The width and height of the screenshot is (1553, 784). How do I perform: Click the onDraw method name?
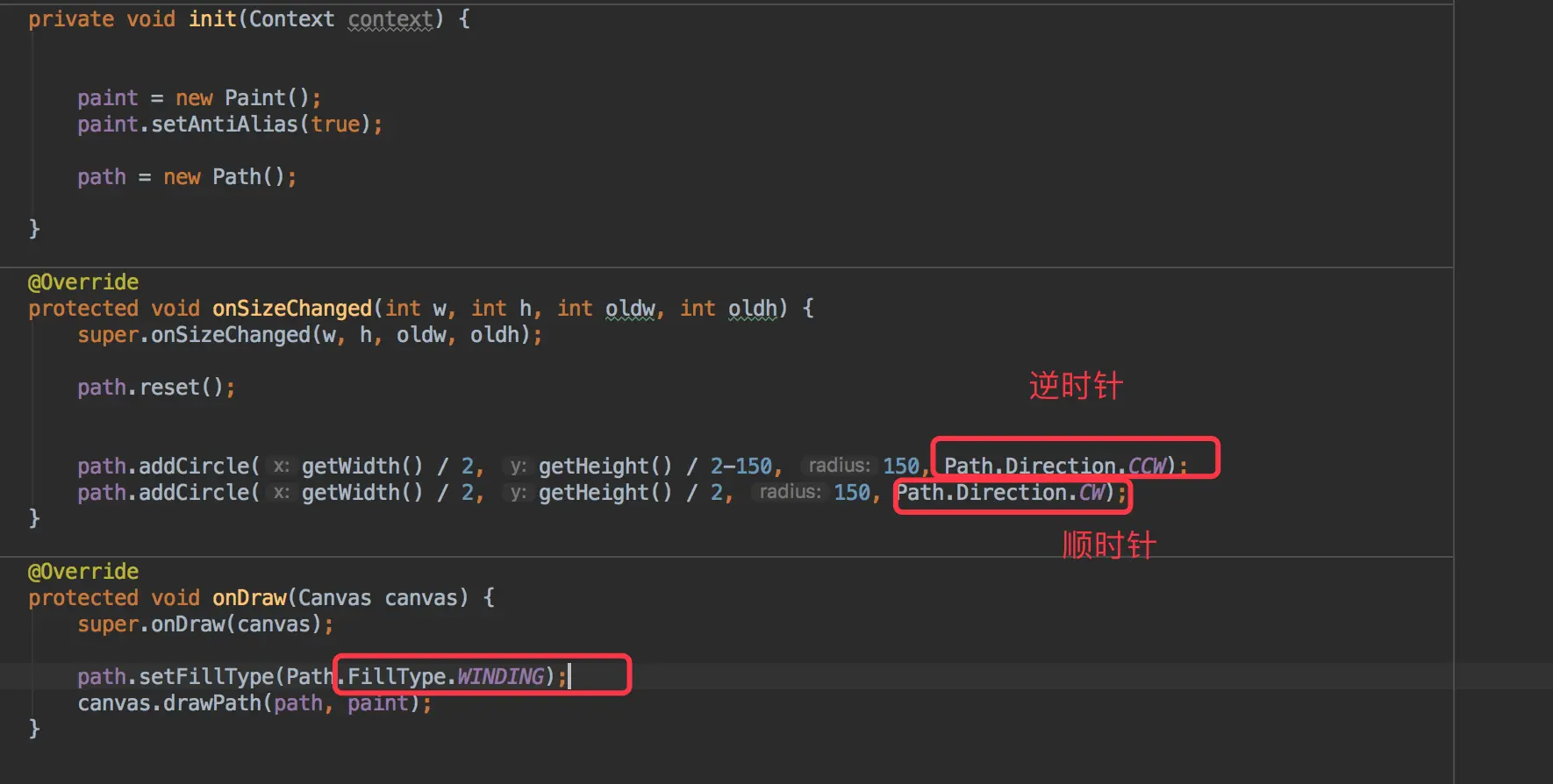[249, 597]
